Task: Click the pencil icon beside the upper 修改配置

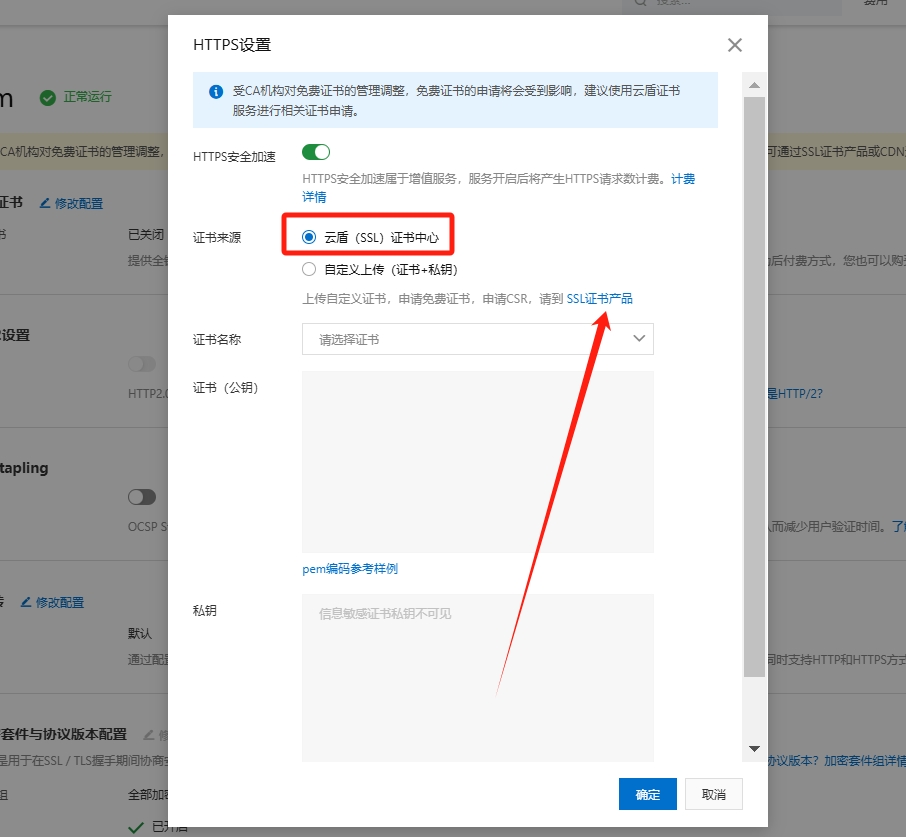Action: [45, 203]
